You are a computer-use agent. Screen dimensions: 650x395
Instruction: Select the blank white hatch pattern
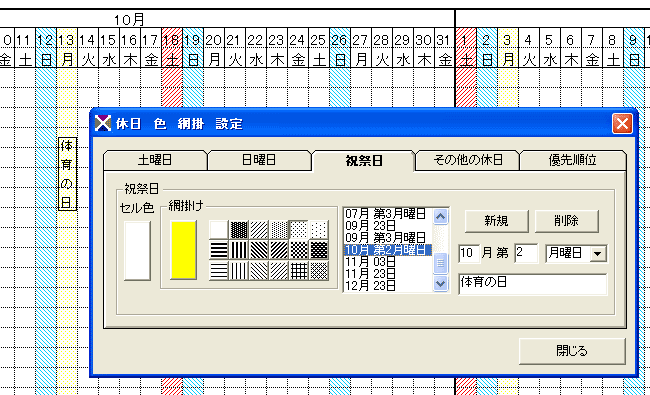click(219, 229)
